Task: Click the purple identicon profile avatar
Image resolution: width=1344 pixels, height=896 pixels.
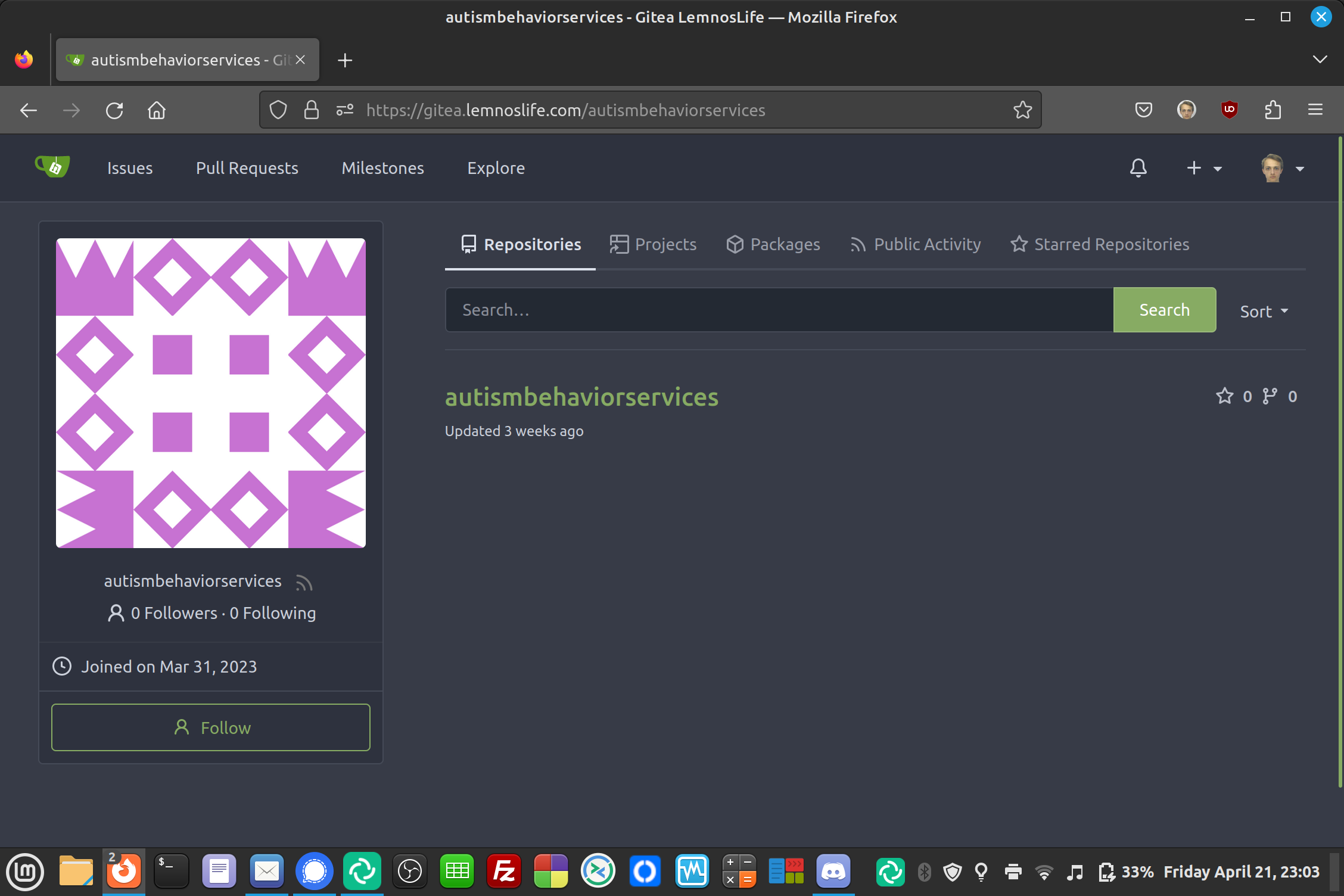Action: click(211, 393)
